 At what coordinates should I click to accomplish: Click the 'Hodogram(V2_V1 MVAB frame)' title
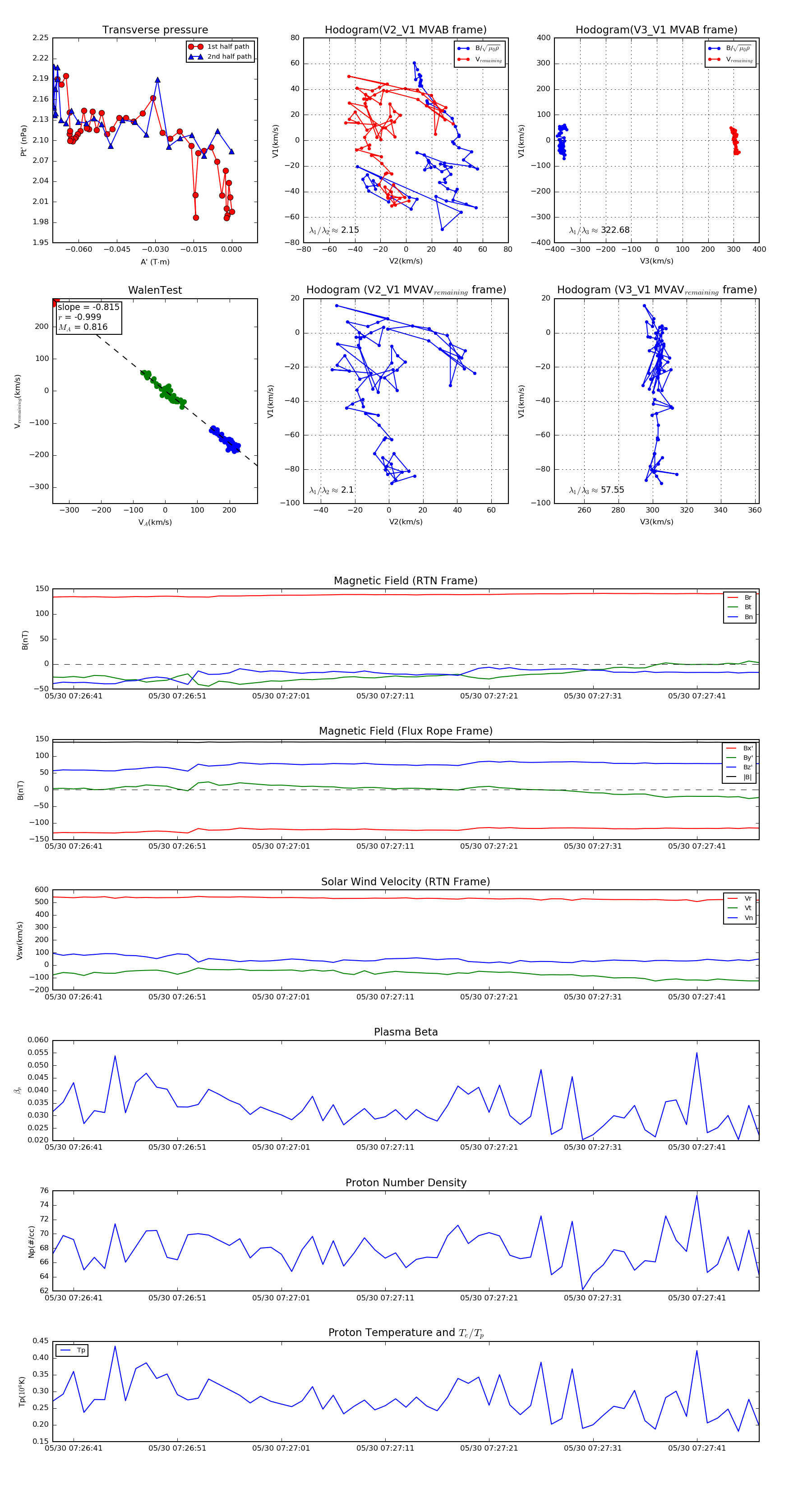point(405,30)
